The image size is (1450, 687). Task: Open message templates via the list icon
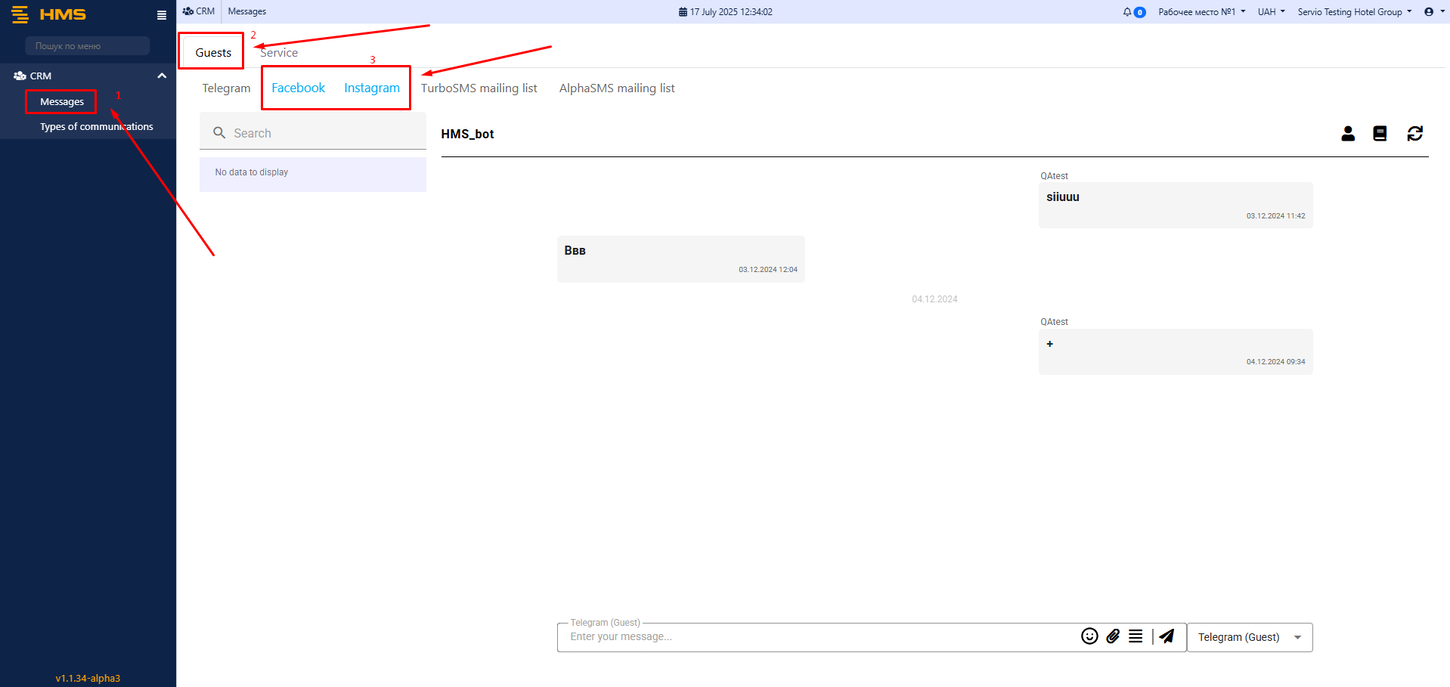click(1136, 636)
